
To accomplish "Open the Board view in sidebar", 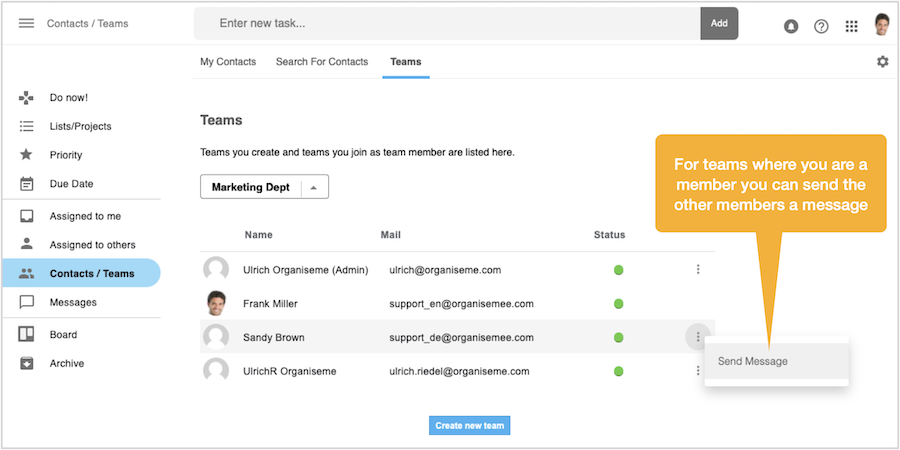I will click(63, 335).
